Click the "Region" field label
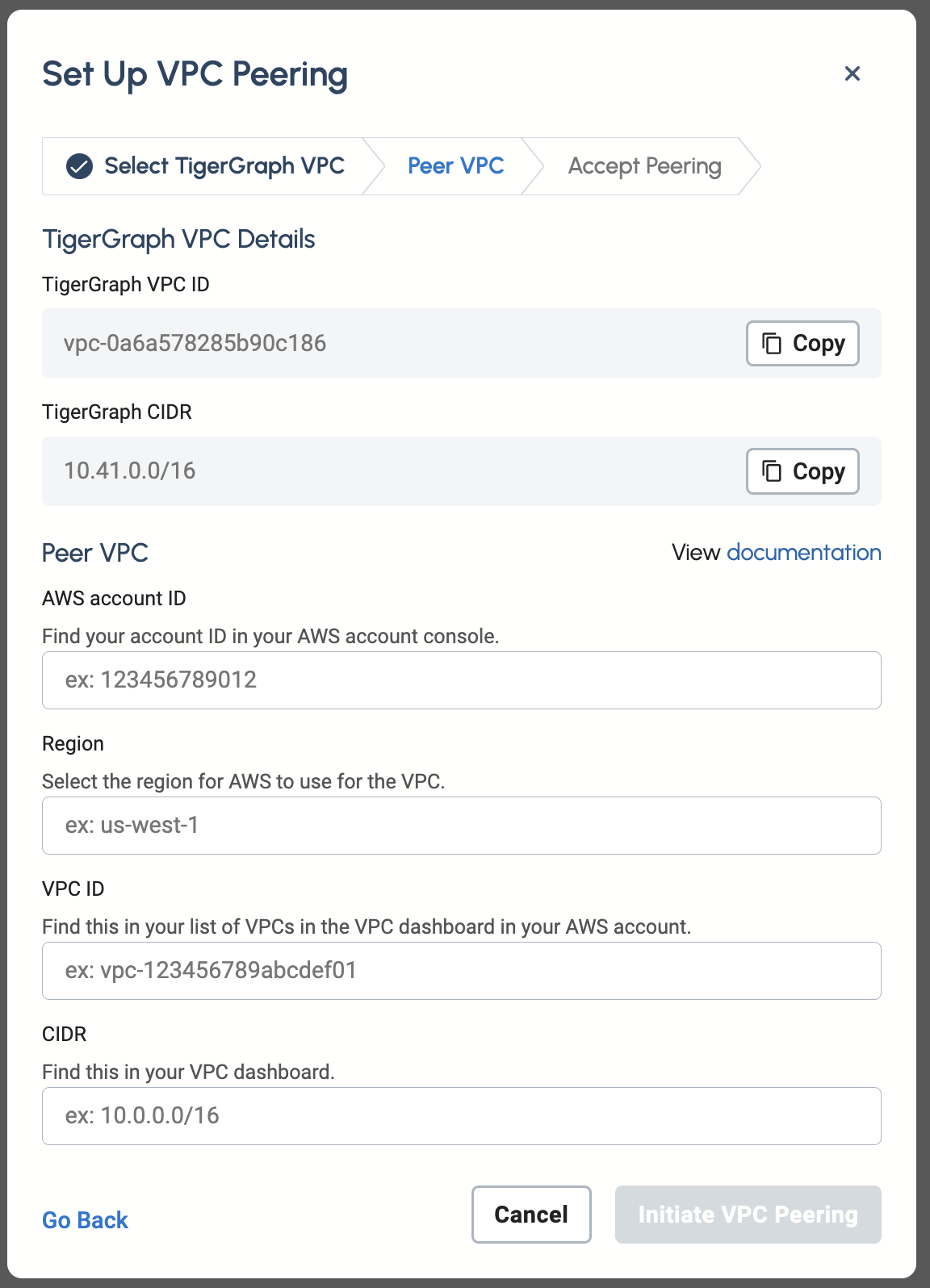 pyautogui.click(x=73, y=744)
